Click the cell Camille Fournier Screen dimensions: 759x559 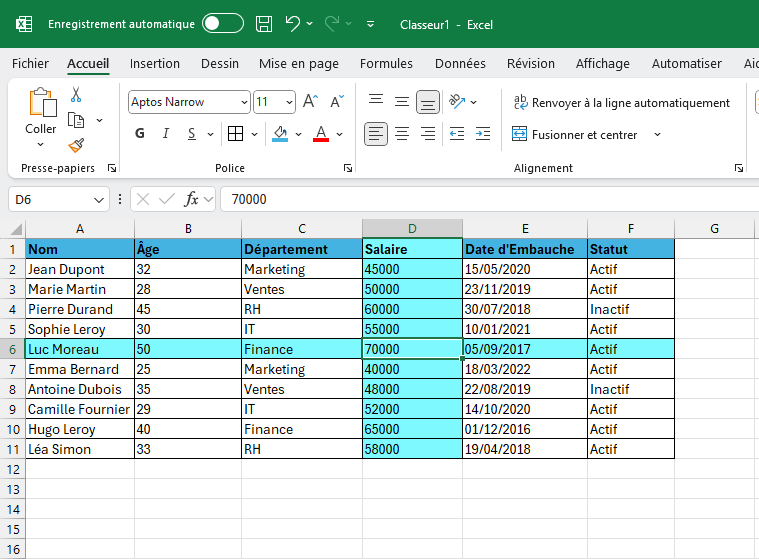coord(80,409)
